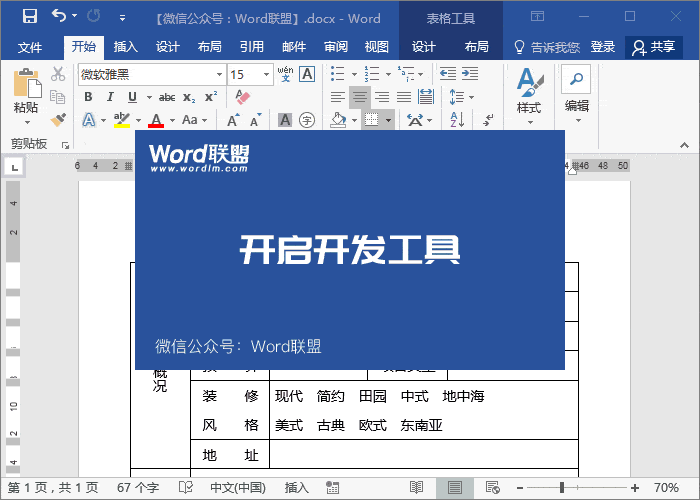
Task: Toggle Italic formatting
Action: (110, 97)
